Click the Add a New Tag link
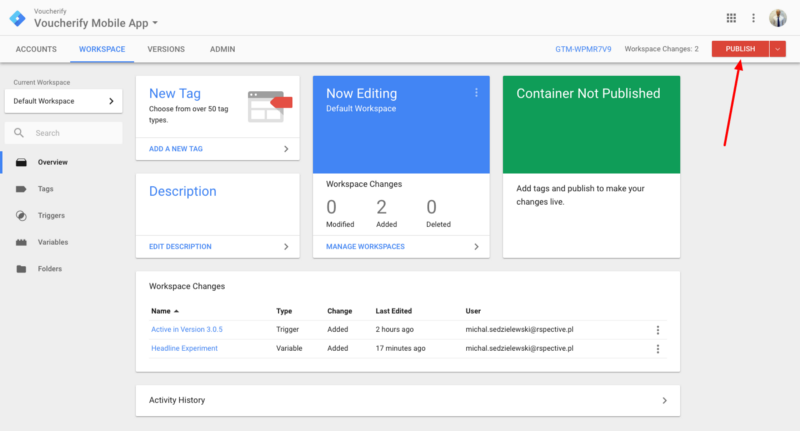800x431 pixels. [176, 149]
